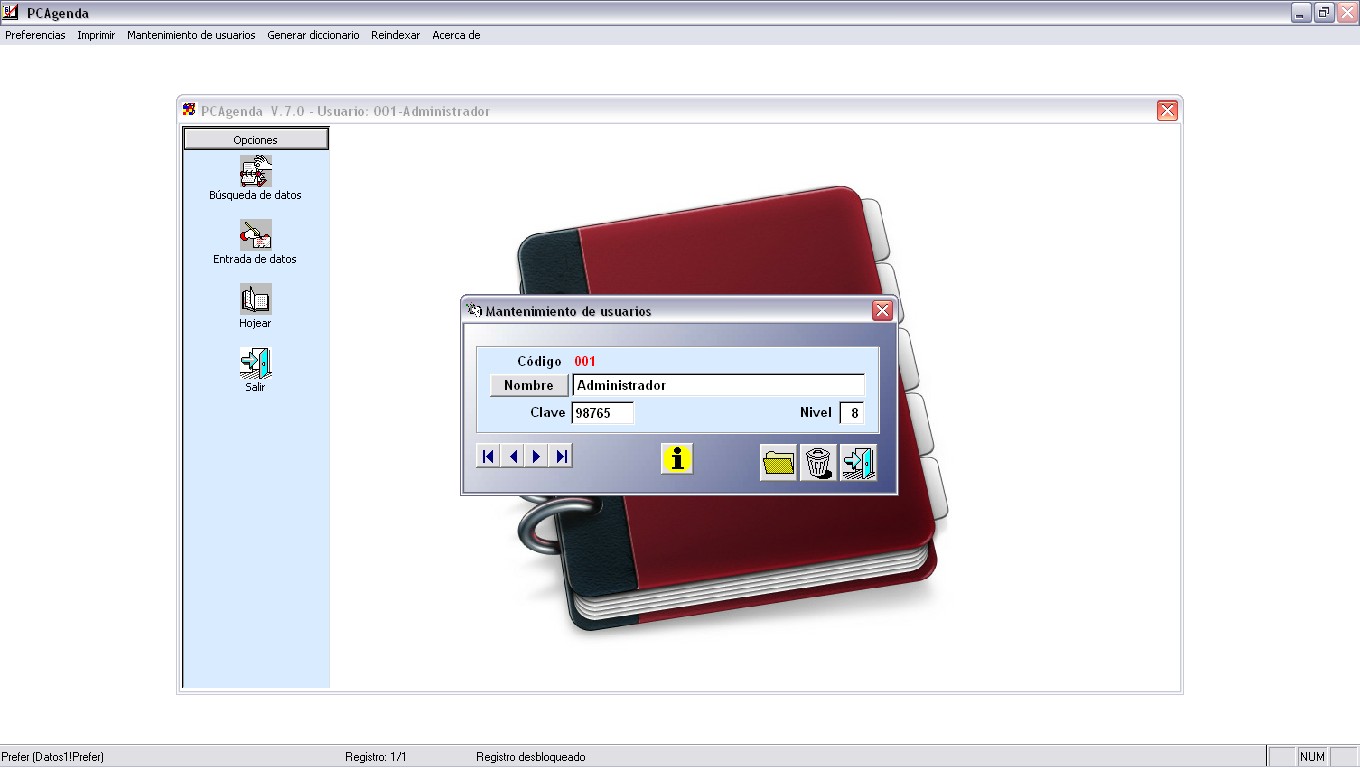The width and height of the screenshot is (1360, 768).
Task: Click the Salir exit icon in sidebar
Action: click(x=256, y=363)
